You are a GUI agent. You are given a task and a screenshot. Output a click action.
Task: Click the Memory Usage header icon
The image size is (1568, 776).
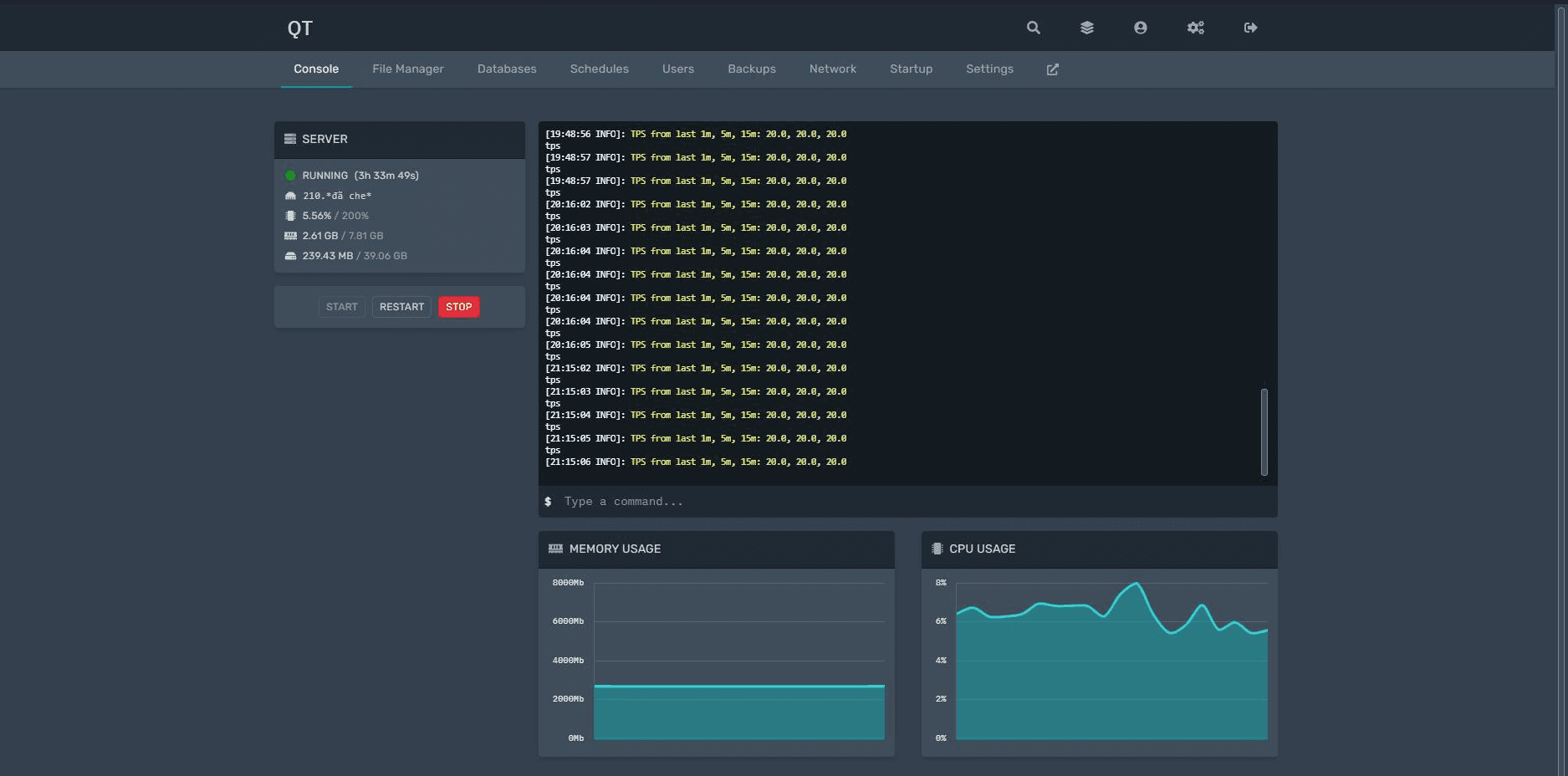coord(555,549)
